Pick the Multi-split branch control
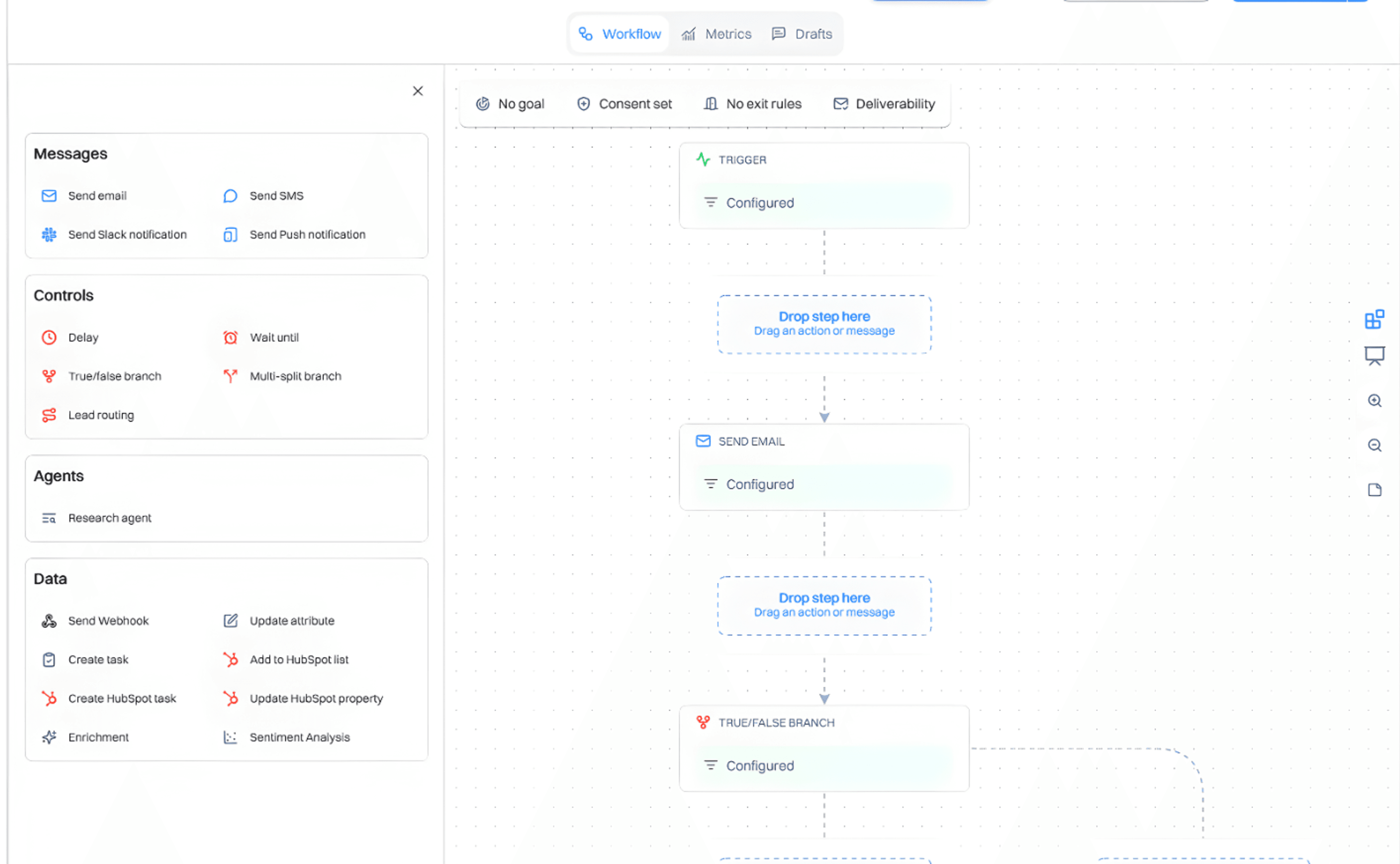This screenshot has height=864, width=1400. pos(295,376)
